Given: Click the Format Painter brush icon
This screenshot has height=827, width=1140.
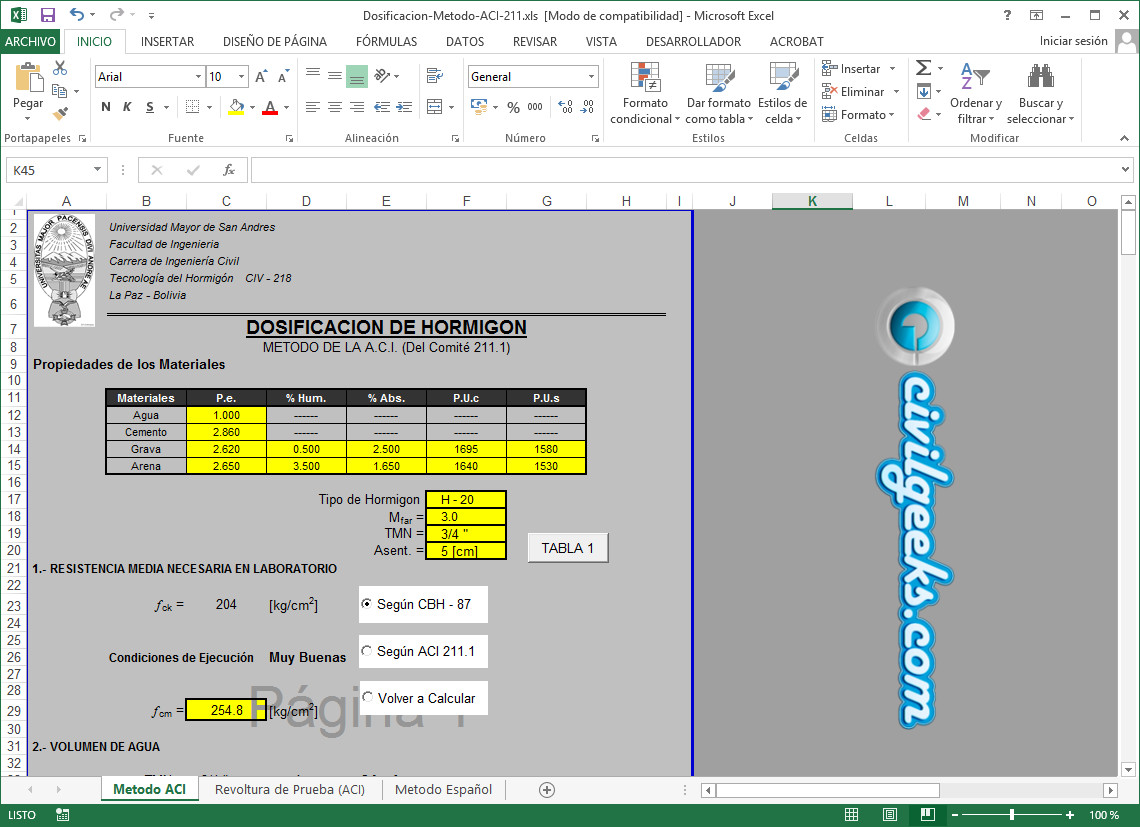Looking at the screenshot, I should 60,114.
